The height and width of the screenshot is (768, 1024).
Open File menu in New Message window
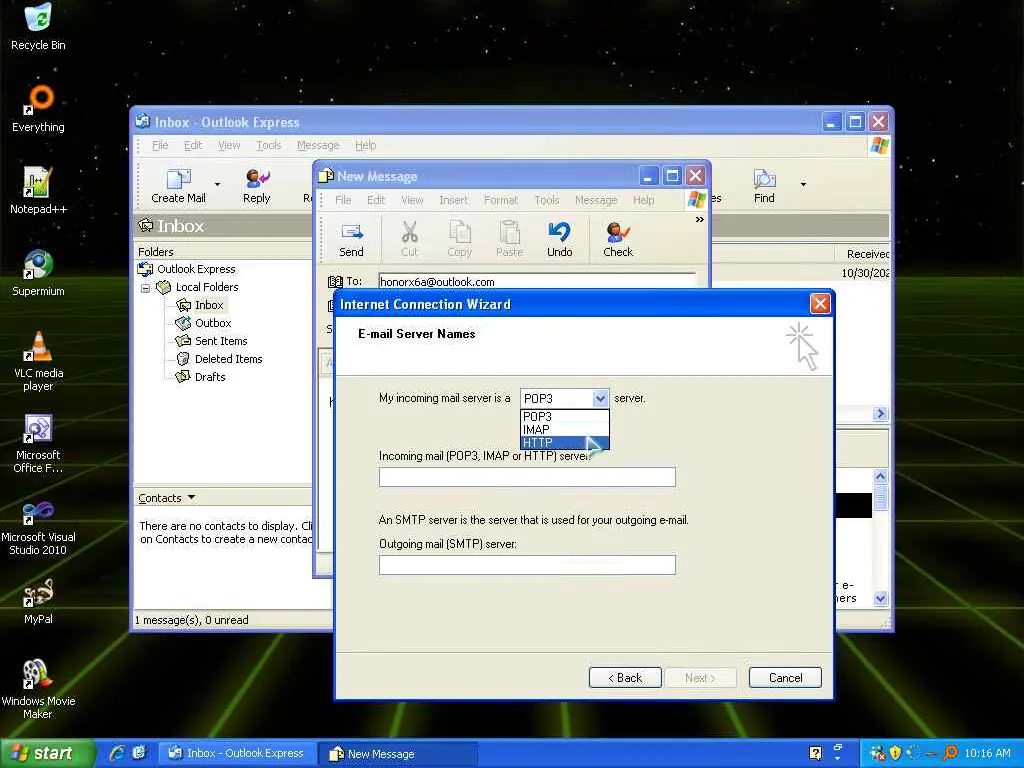[343, 200]
